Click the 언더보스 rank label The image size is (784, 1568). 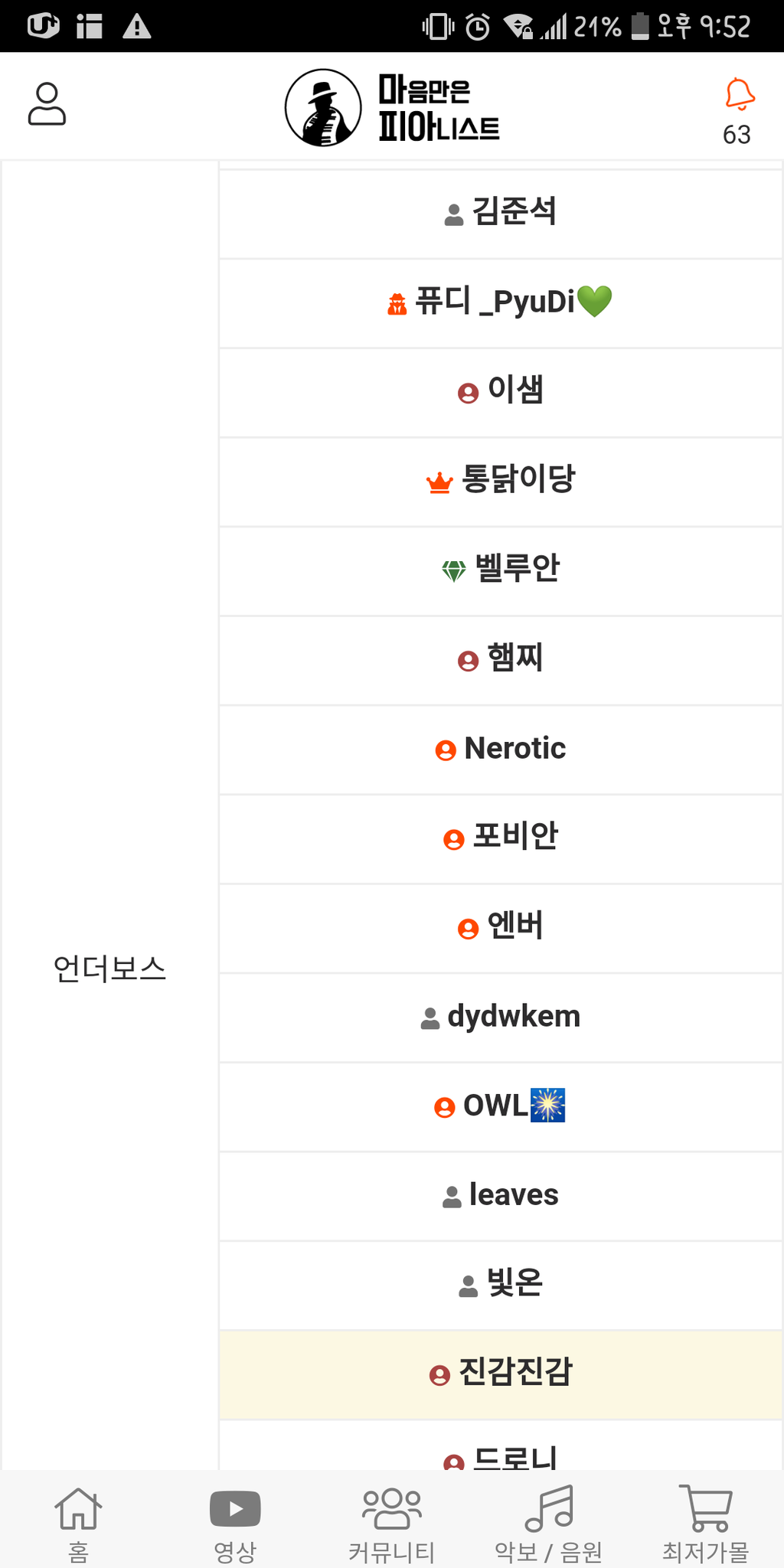(109, 969)
